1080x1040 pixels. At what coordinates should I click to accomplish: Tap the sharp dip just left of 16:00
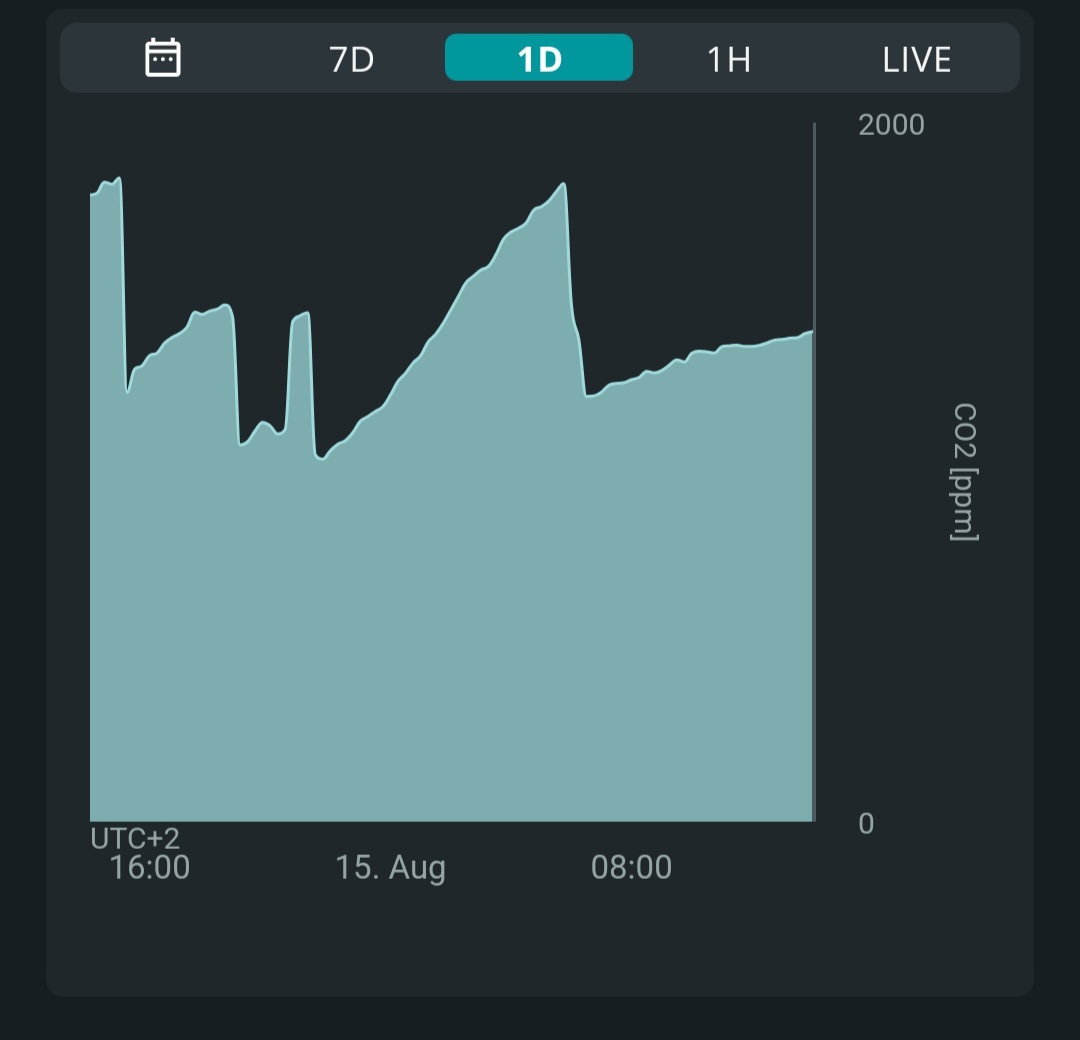[x=128, y=391]
